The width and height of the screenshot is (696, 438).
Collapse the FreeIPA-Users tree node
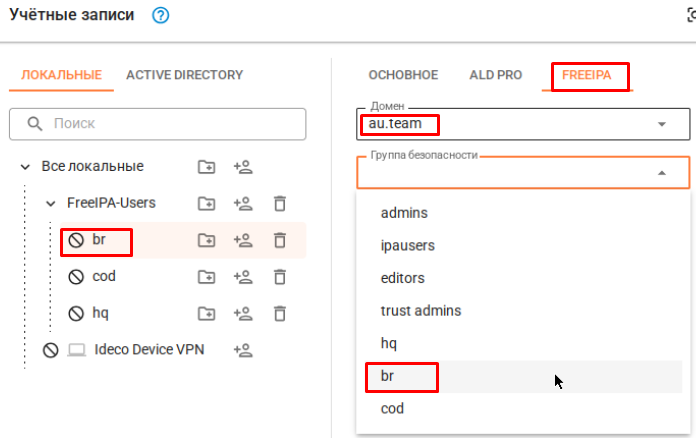point(50,204)
